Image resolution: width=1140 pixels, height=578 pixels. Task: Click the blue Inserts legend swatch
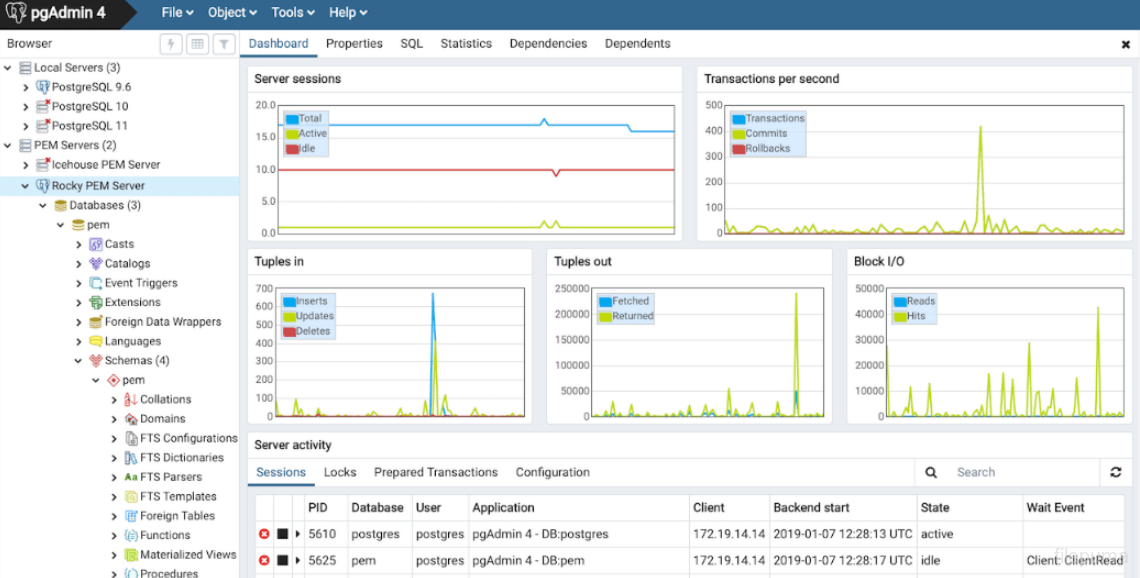click(x=290, y=301)
